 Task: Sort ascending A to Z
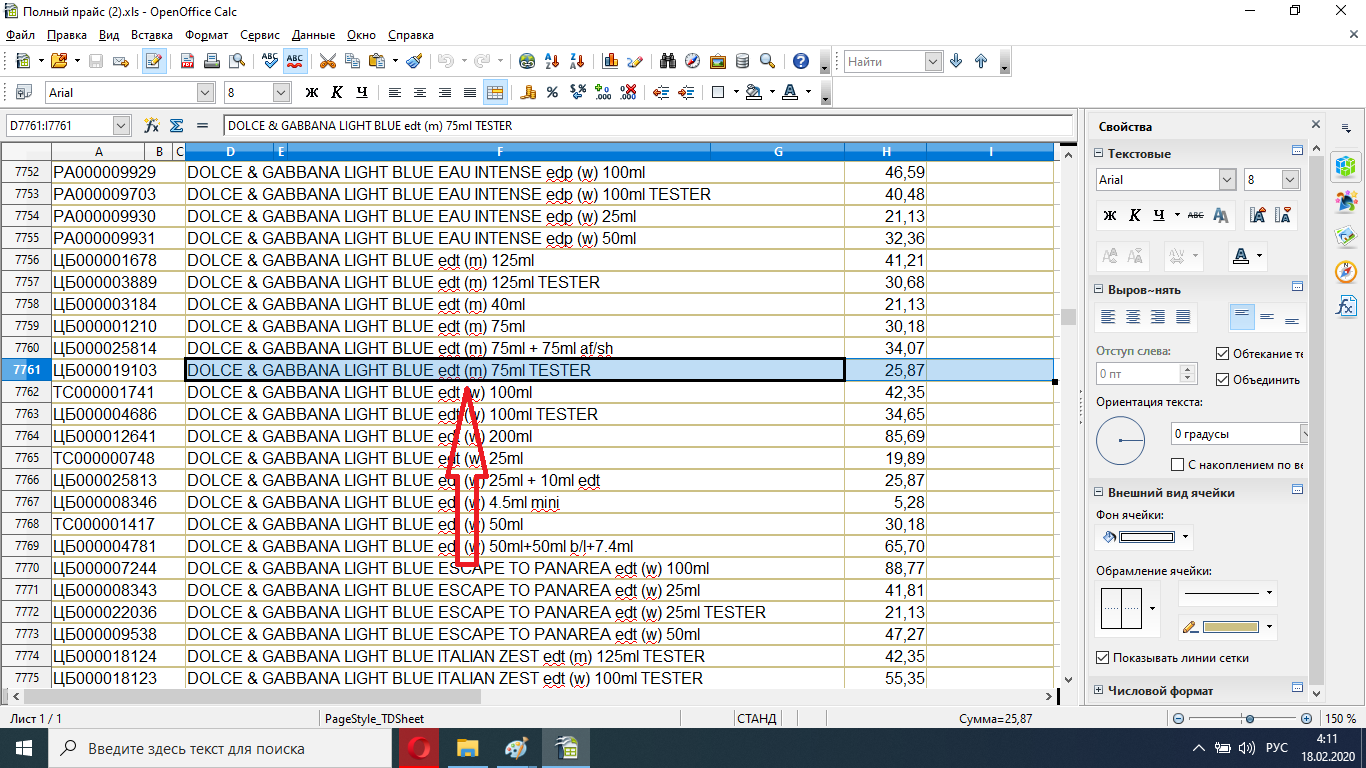[x=552, y=61]
